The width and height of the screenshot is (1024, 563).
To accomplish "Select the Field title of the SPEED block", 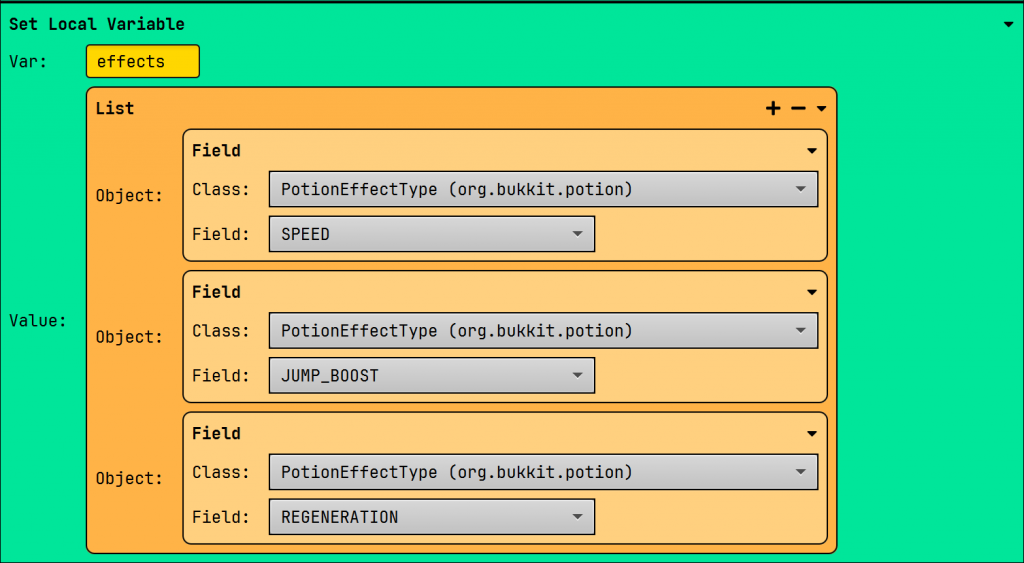I will [216, 151].
